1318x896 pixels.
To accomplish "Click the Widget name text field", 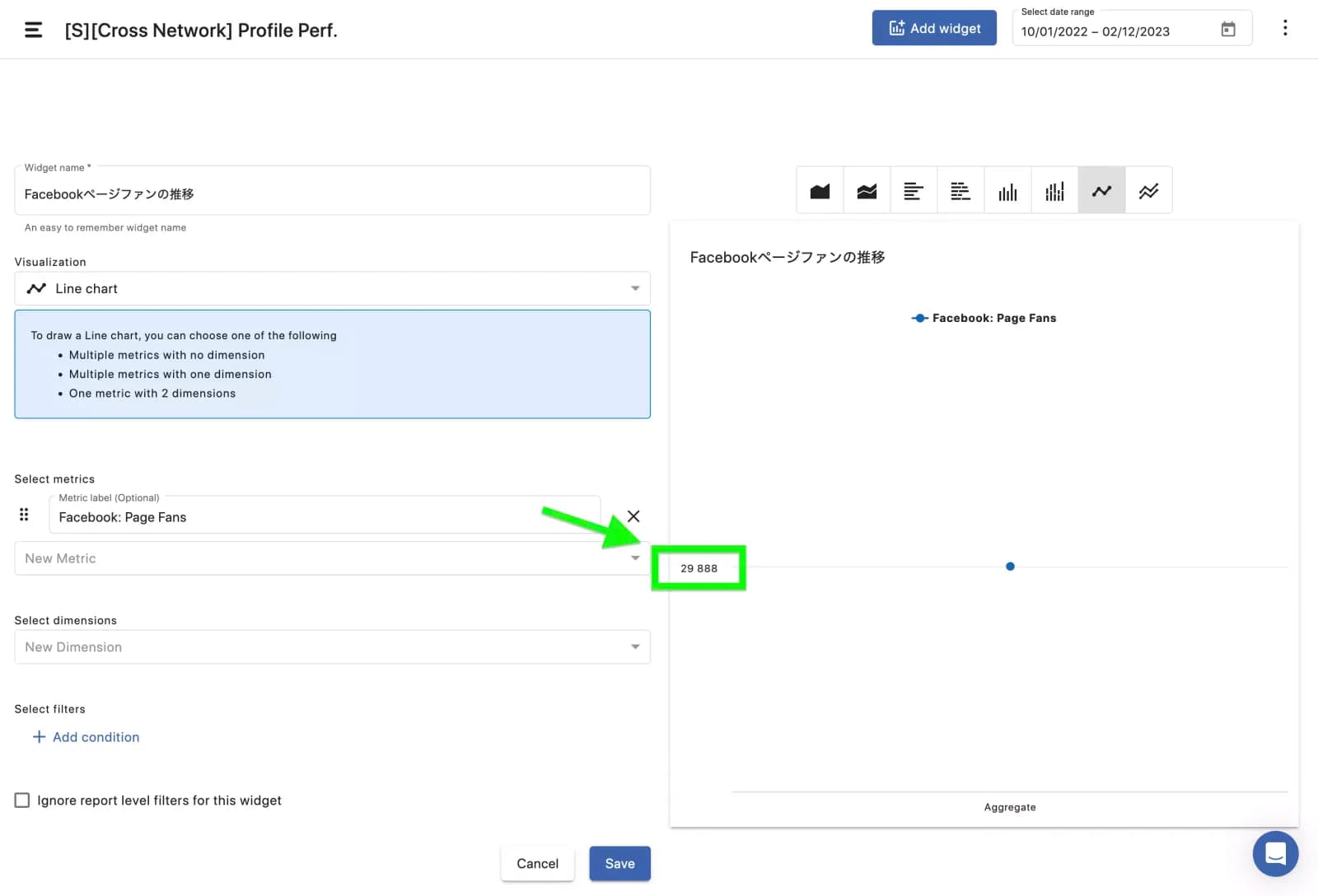I will 332,194.
